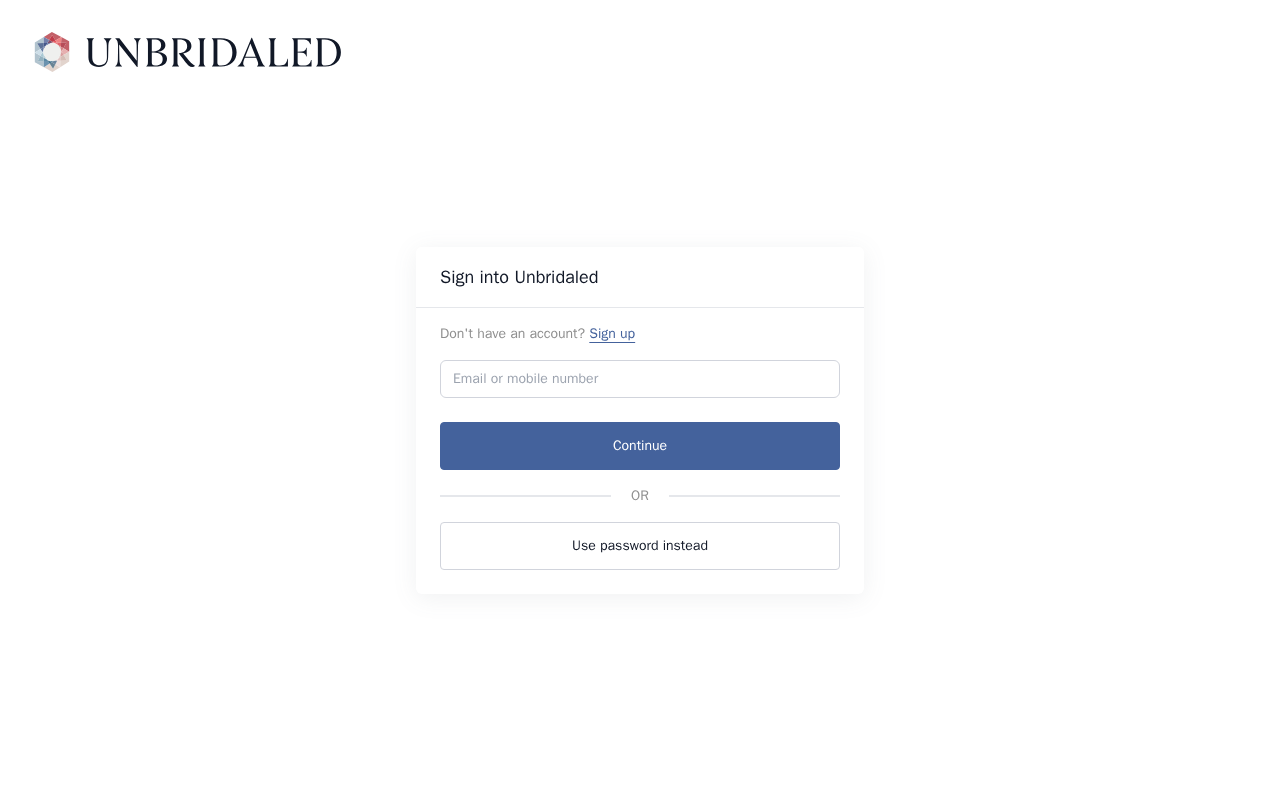
Task: Click the Don't have an account? text
Action: point(512,334)
